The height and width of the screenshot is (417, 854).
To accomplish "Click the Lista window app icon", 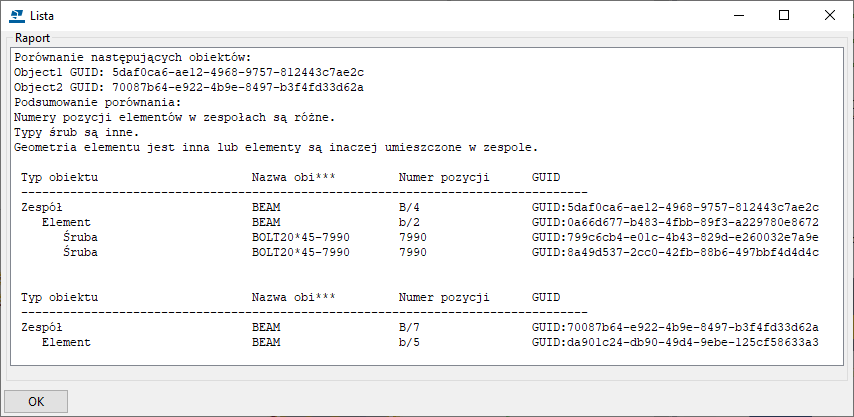I will click(16, 15).
